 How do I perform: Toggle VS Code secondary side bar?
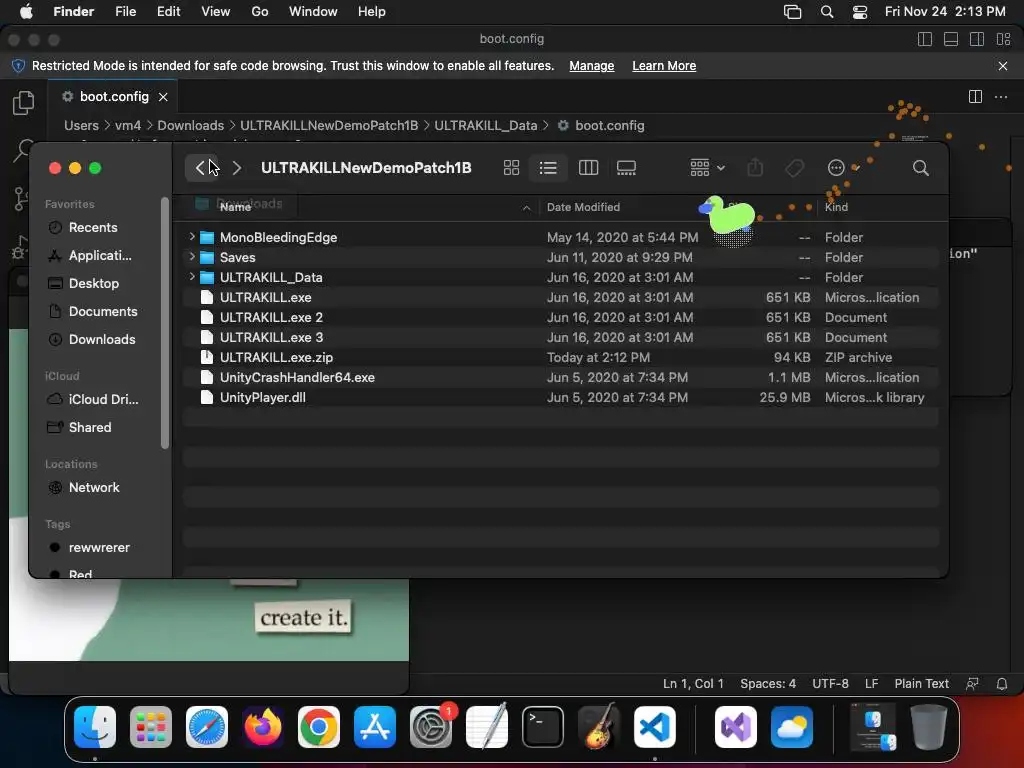tap(977, 39)
